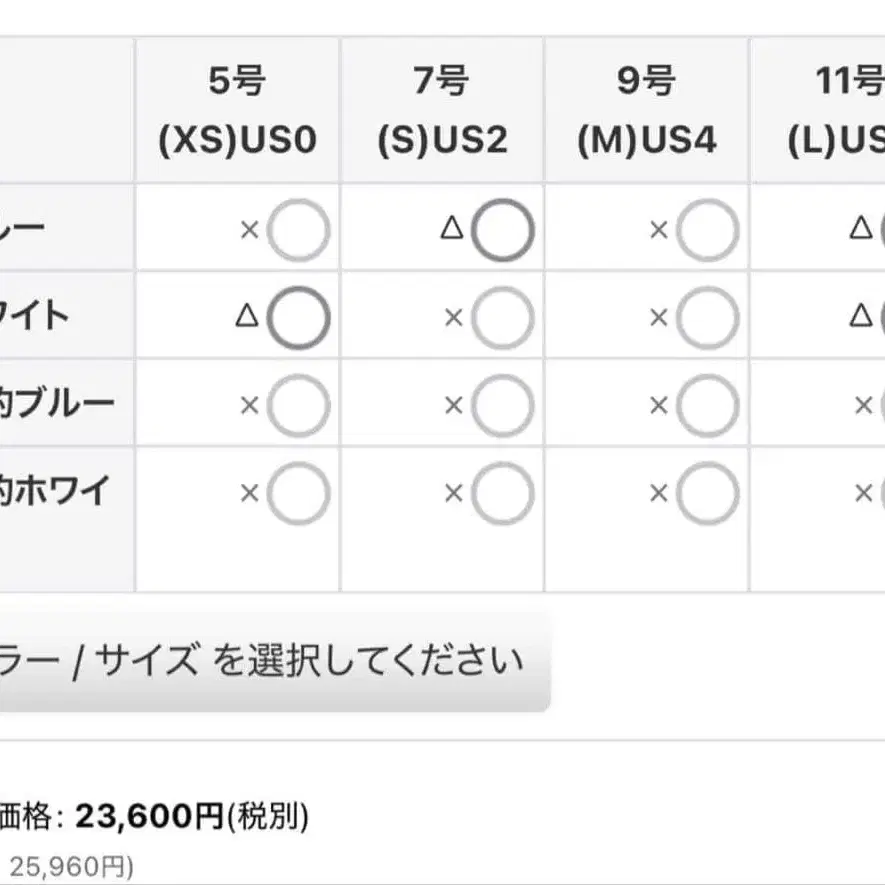
Task: Click the × mark in White row 9号 column
Action: click(658, 318)
